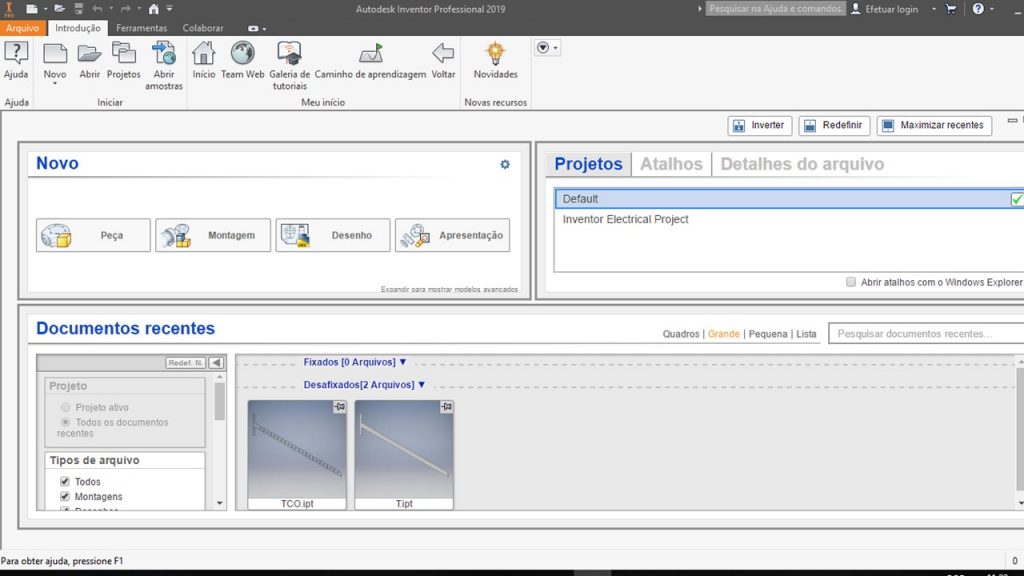Viewport: 1024px width, 576px height.
Task: Click the new document icon in quick access toolbar
Action: pyautogui.click(x=31, y=9)
